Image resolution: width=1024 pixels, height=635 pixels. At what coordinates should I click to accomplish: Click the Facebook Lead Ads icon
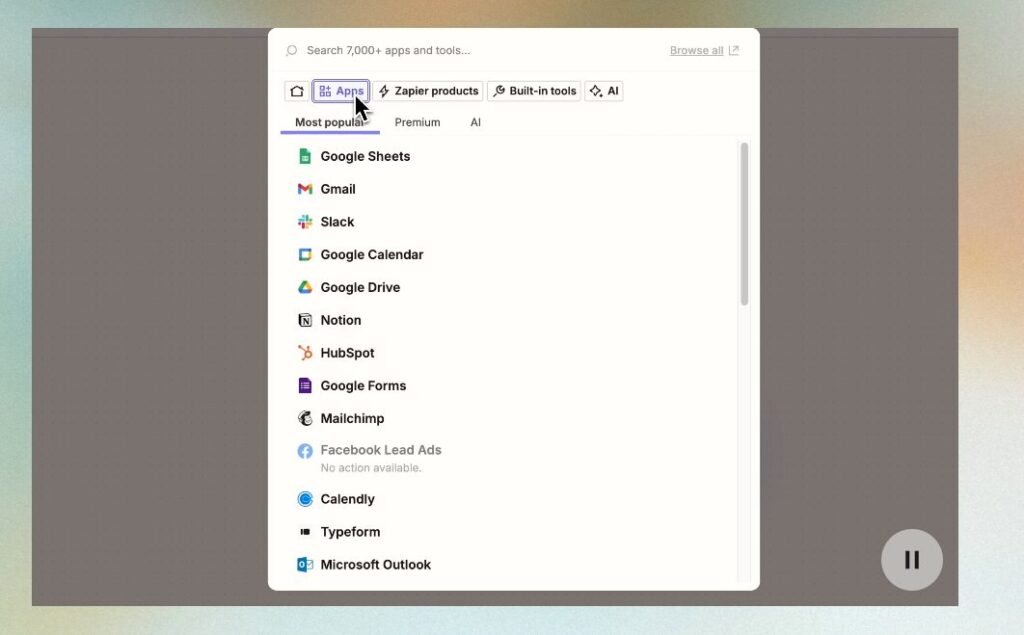click(x=305, y=451)
